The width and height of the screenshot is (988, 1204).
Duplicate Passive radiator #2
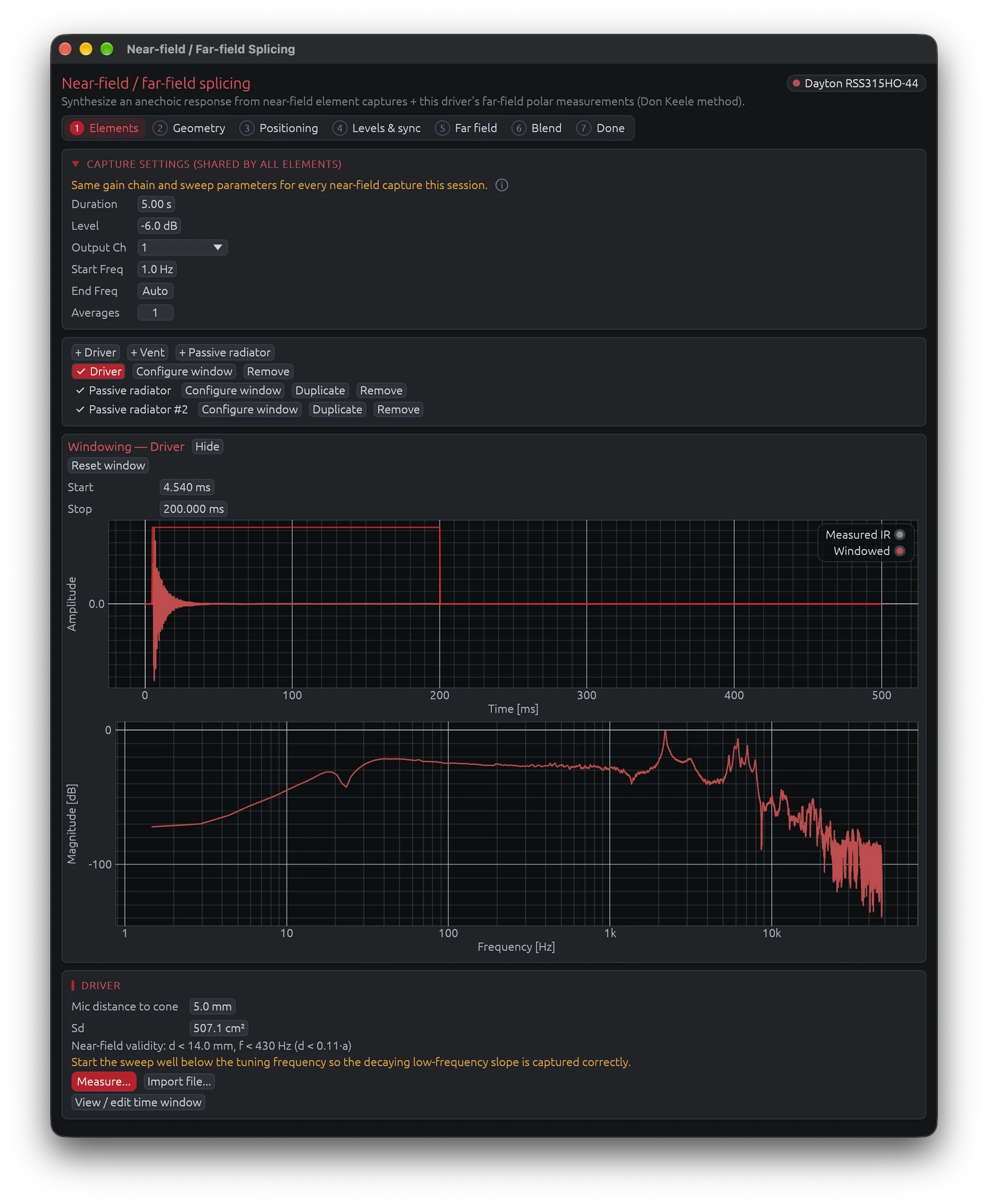click(x=337, y=410)
